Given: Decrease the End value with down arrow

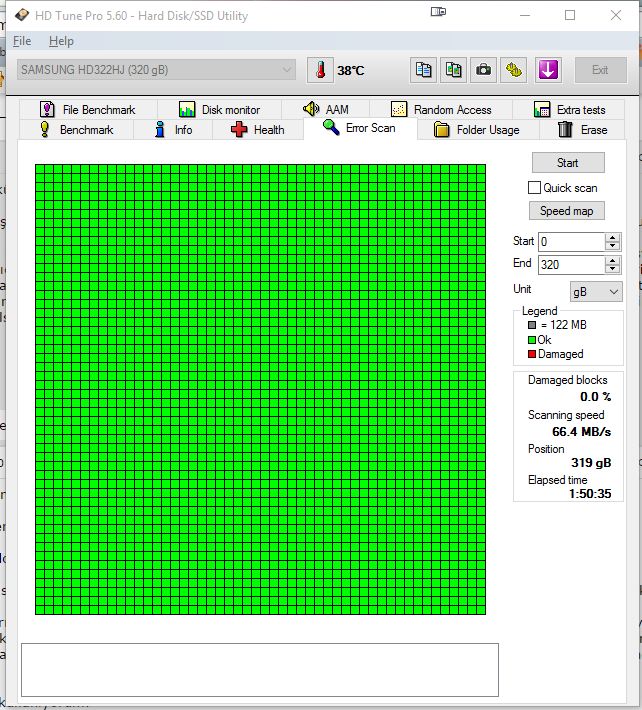Looking at the screenshot, I should 613,269.
